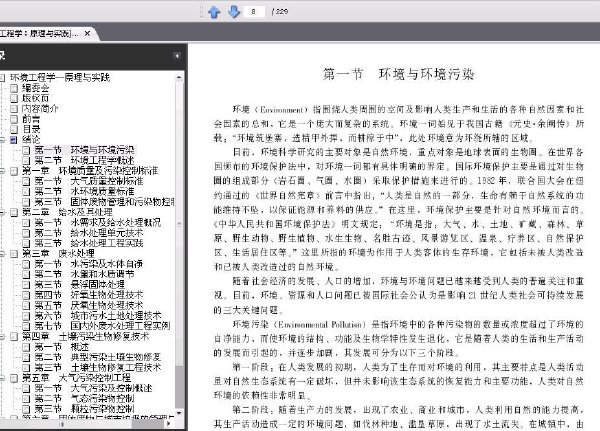This screenshot has width=600, height=431.
Task: Click bookmark icon beside 绪论
Action: (14, 140)
